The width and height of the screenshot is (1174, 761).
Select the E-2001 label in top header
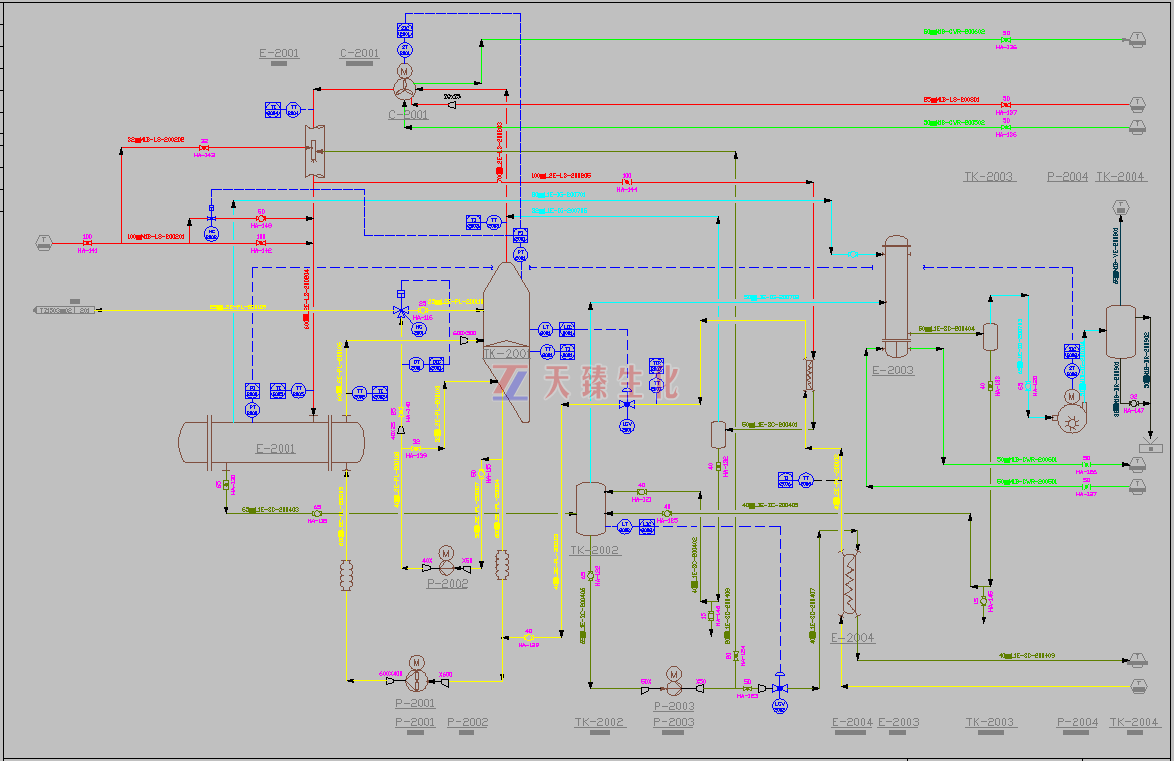(279, 54)
